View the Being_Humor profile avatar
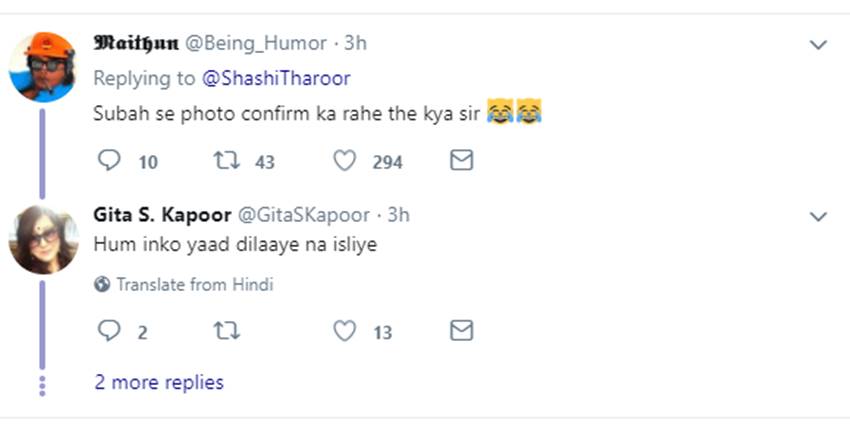850x426 pixels. tap(42, 67)
